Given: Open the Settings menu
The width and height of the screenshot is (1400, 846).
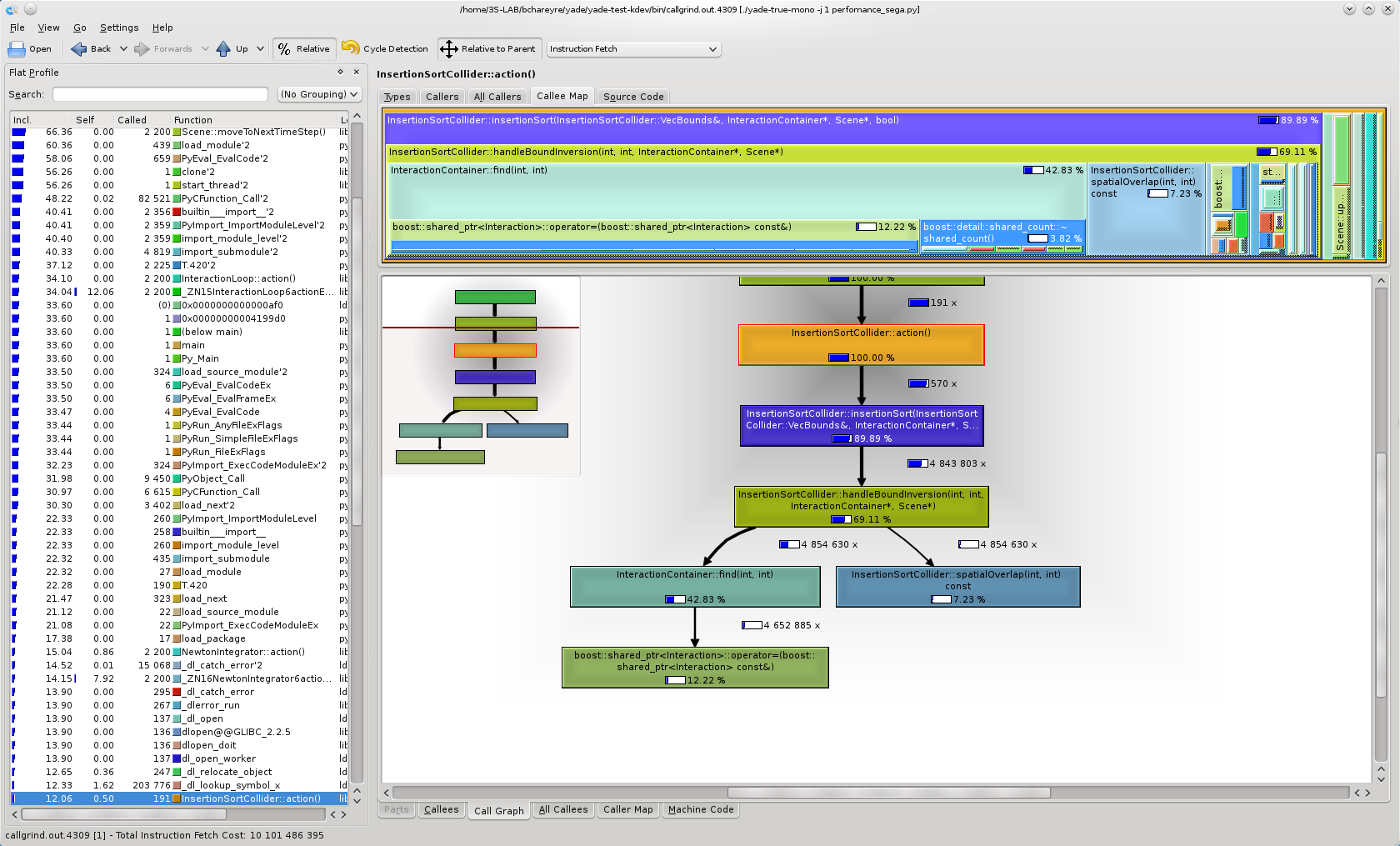Looking at the screenshot, I should pos(119,28).
